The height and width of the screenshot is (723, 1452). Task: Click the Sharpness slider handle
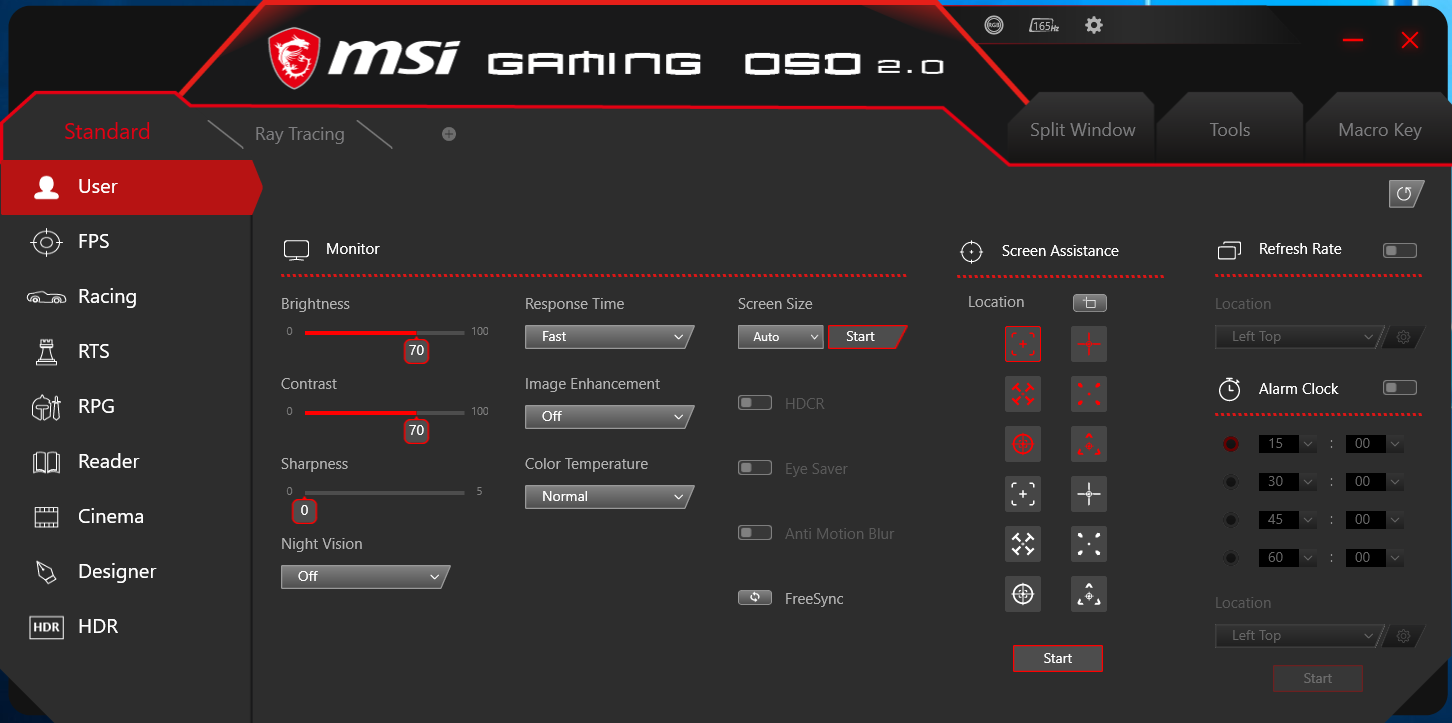pyautogui.click(x=305, y=510)
